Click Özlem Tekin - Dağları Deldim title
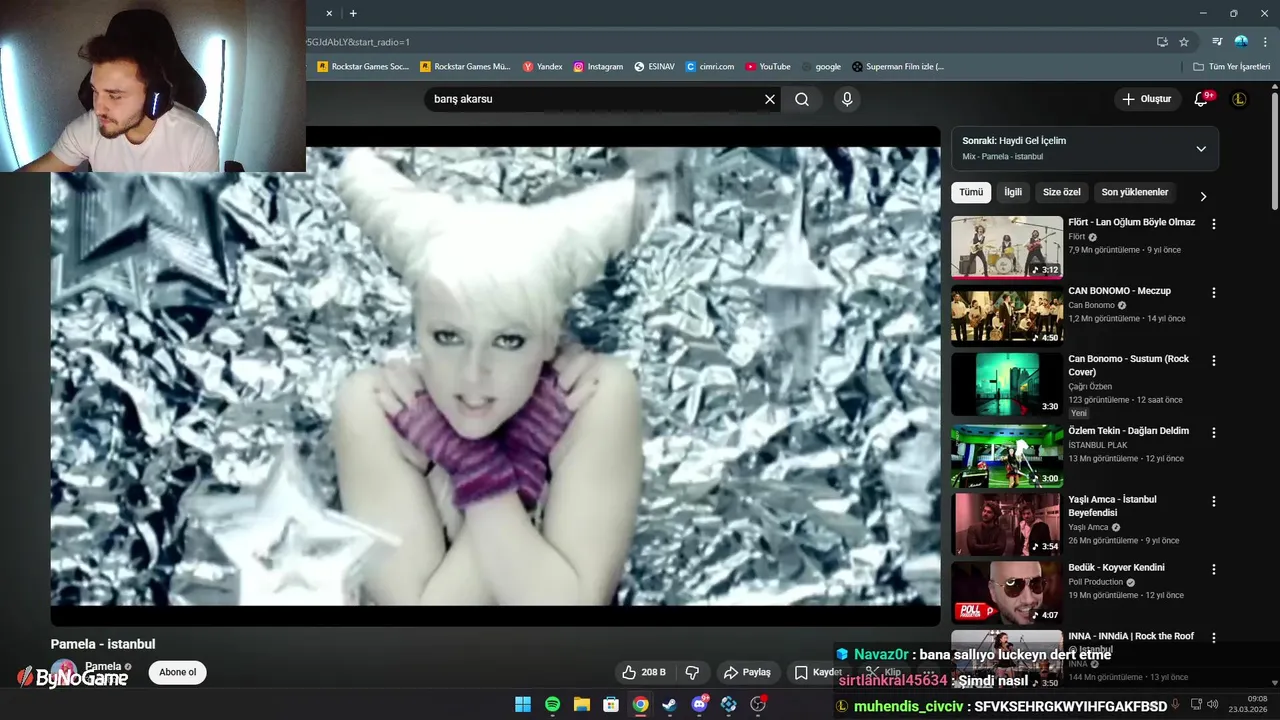 click(1128, 431)
